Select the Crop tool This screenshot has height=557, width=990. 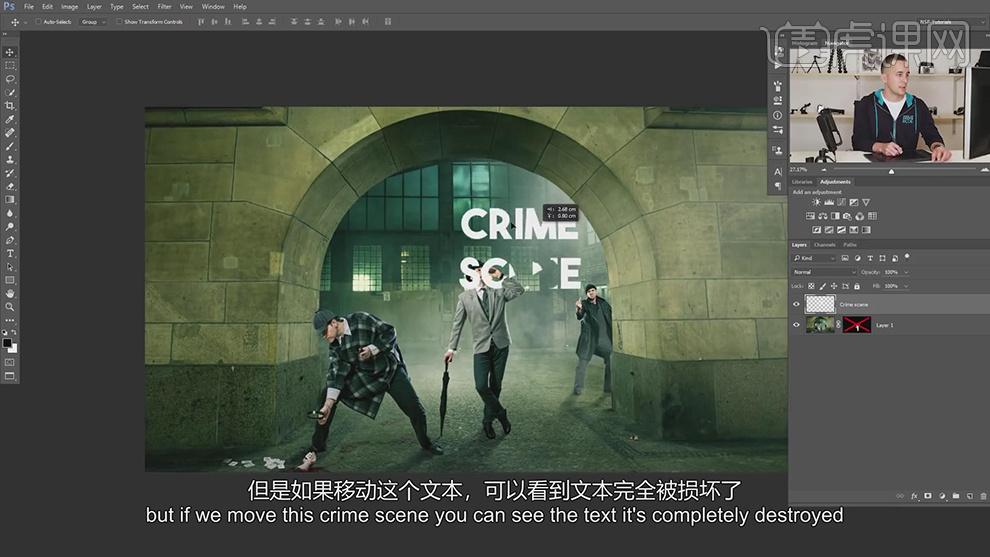9,105
